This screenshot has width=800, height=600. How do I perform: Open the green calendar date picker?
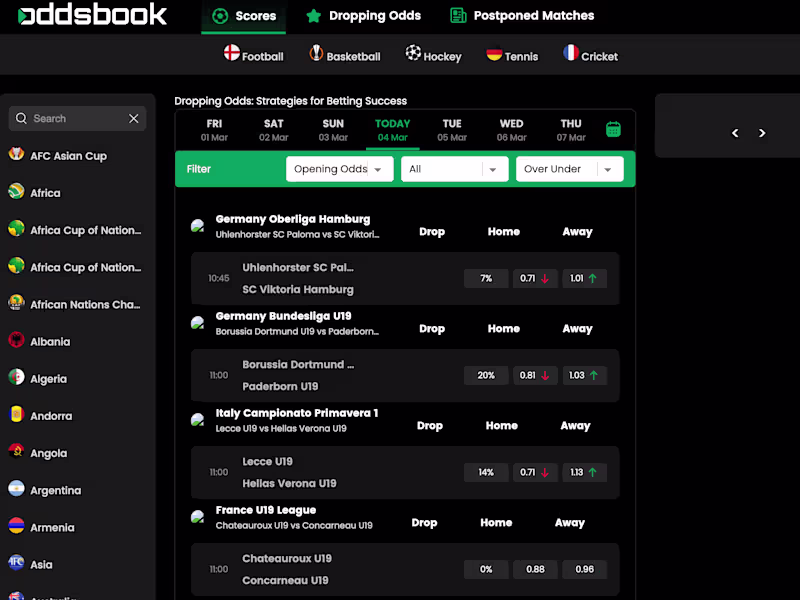click(613, 130)
